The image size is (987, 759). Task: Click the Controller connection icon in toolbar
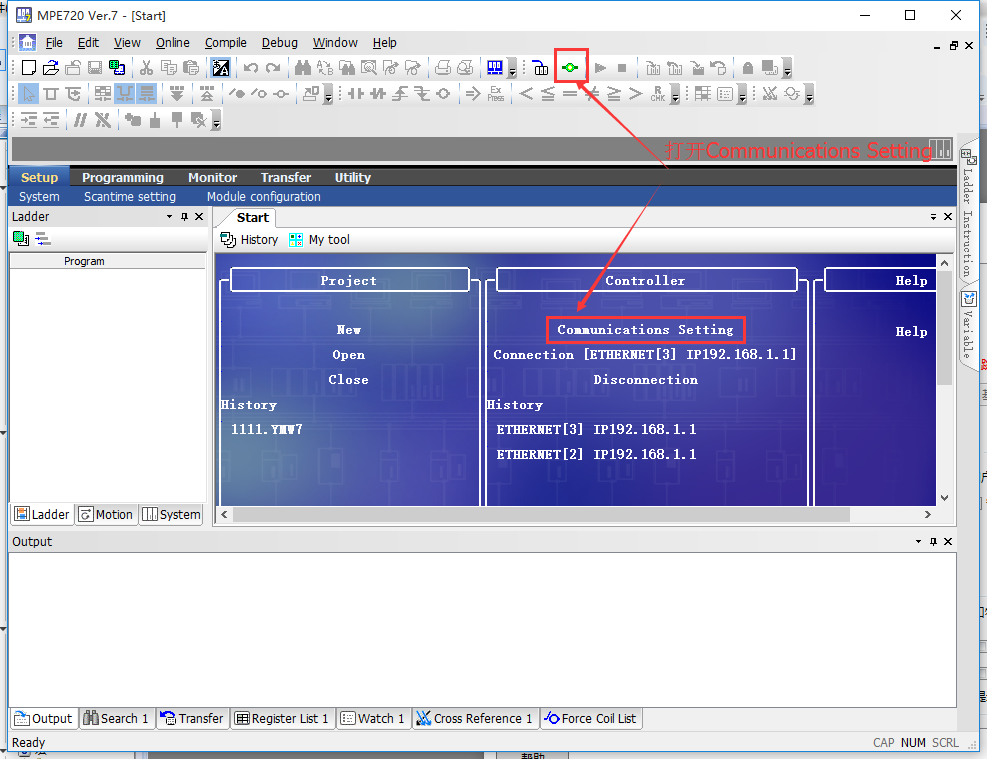coord(541,68)
